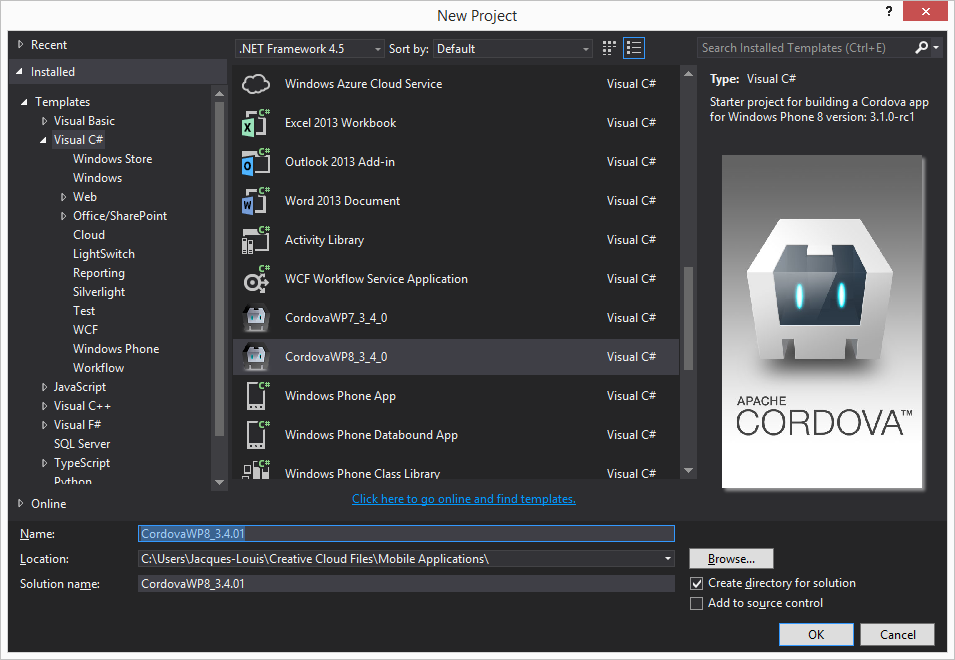Enable Add to source control checkbox
Screen dimensions: 955x660
pos(697,603)
